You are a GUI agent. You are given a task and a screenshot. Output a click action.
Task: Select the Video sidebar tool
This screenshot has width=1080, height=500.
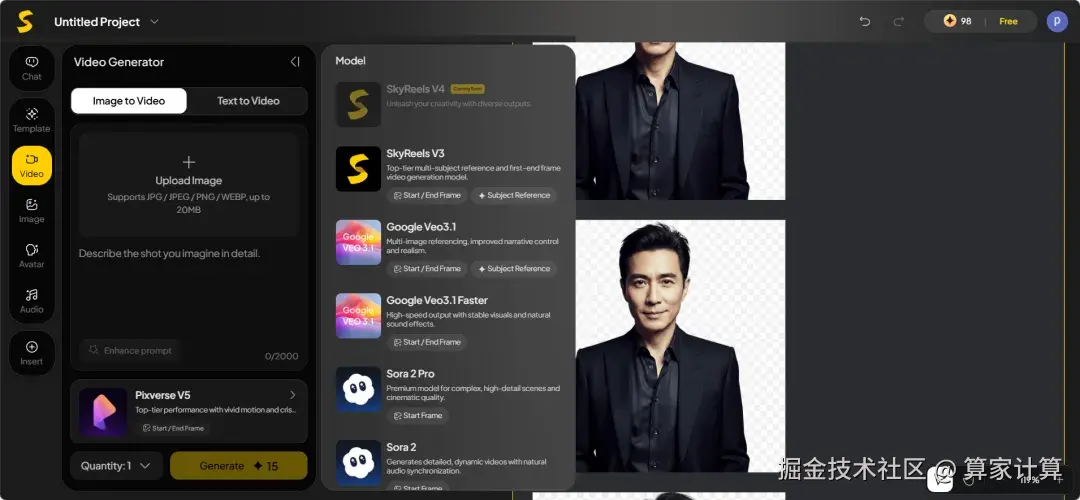32,165
